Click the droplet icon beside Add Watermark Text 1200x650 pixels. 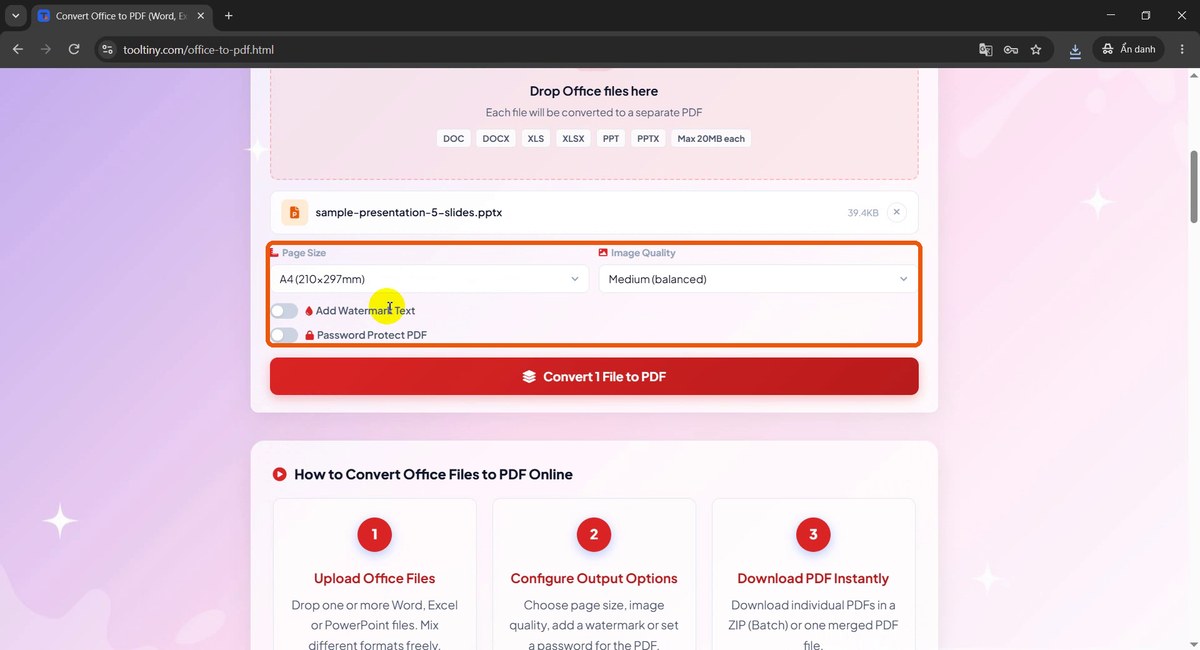point(309,311)
